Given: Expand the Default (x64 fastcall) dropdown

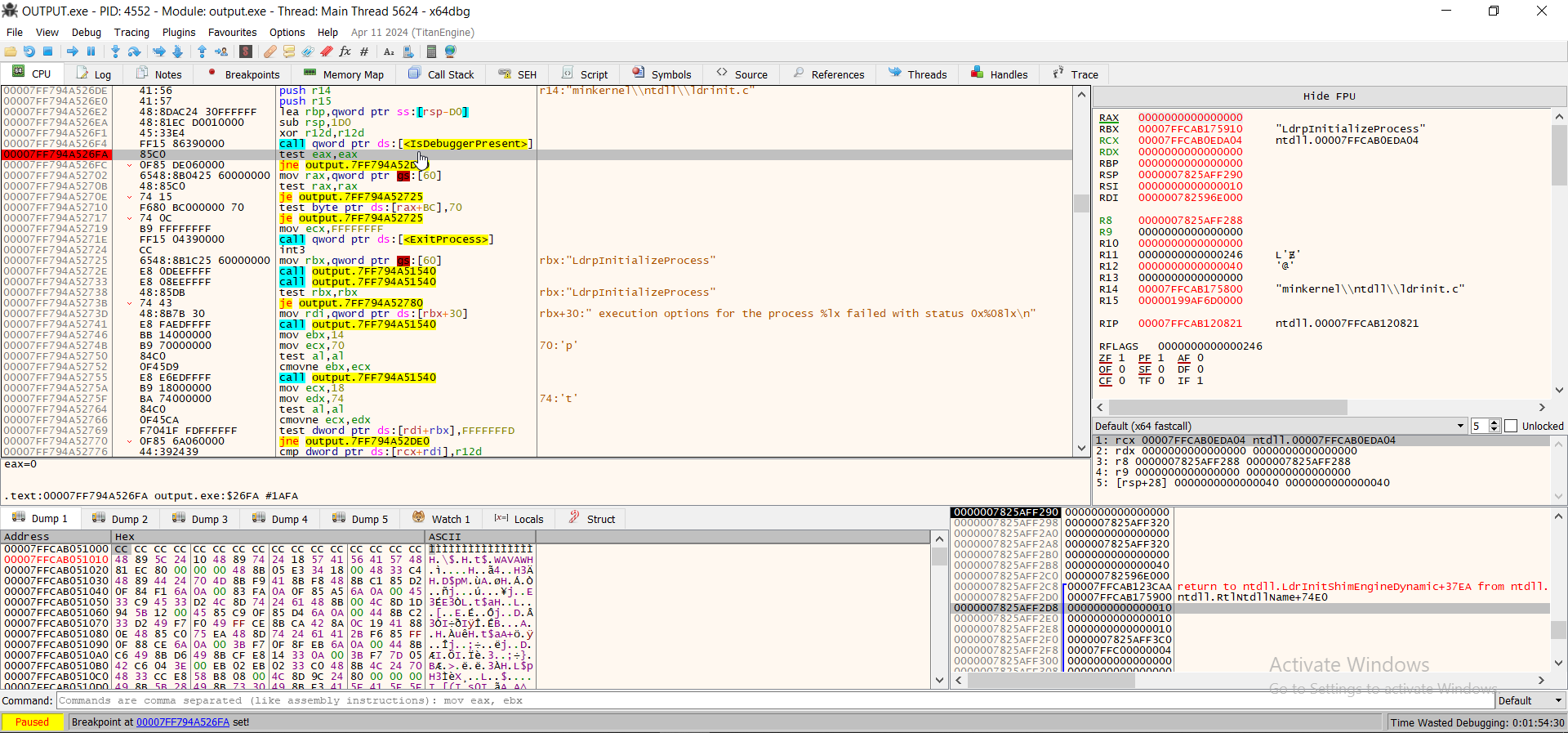Looking at the screenshot, I should [x=1460, y=426].
